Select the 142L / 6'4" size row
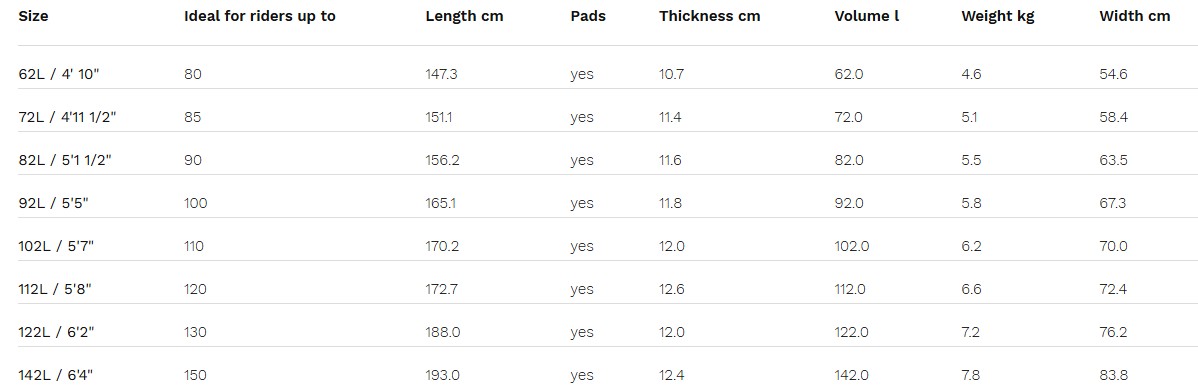 pyautogui.click(x=599, y=375)
